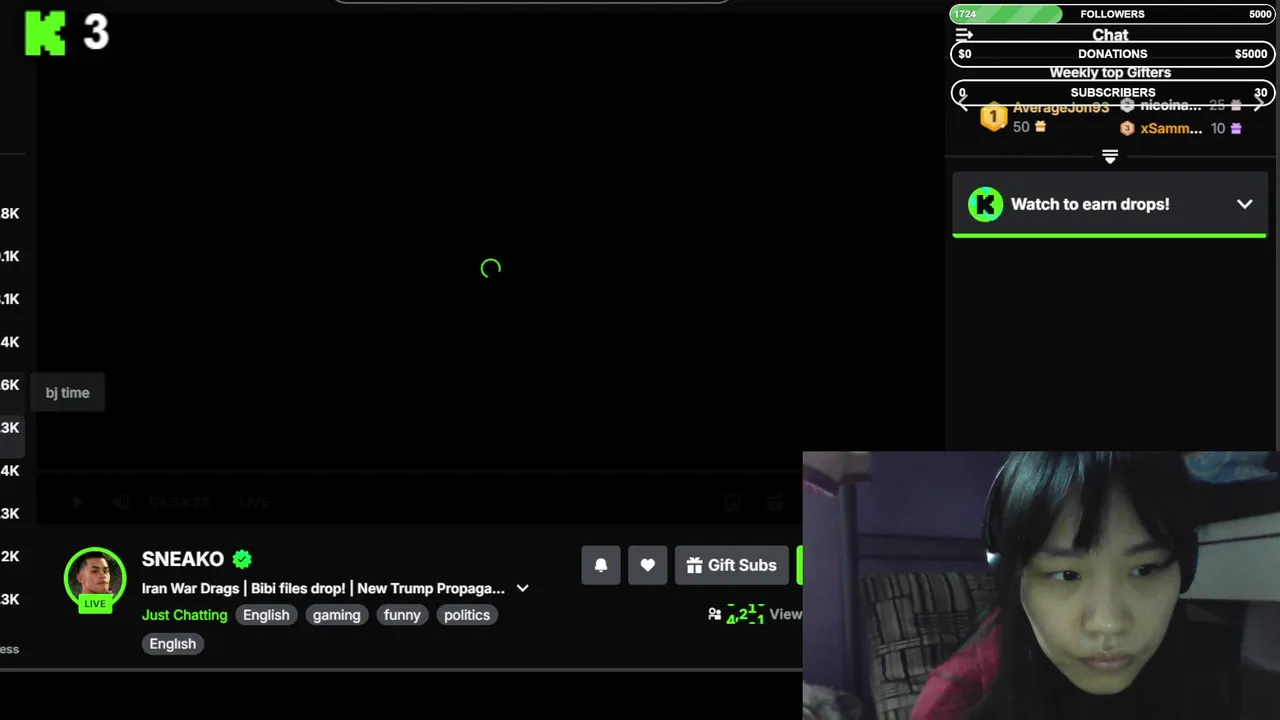Viewport: 1280px width, 720px height.
Task: Click the Iran War Drags stream title
Action: [323, 588]
